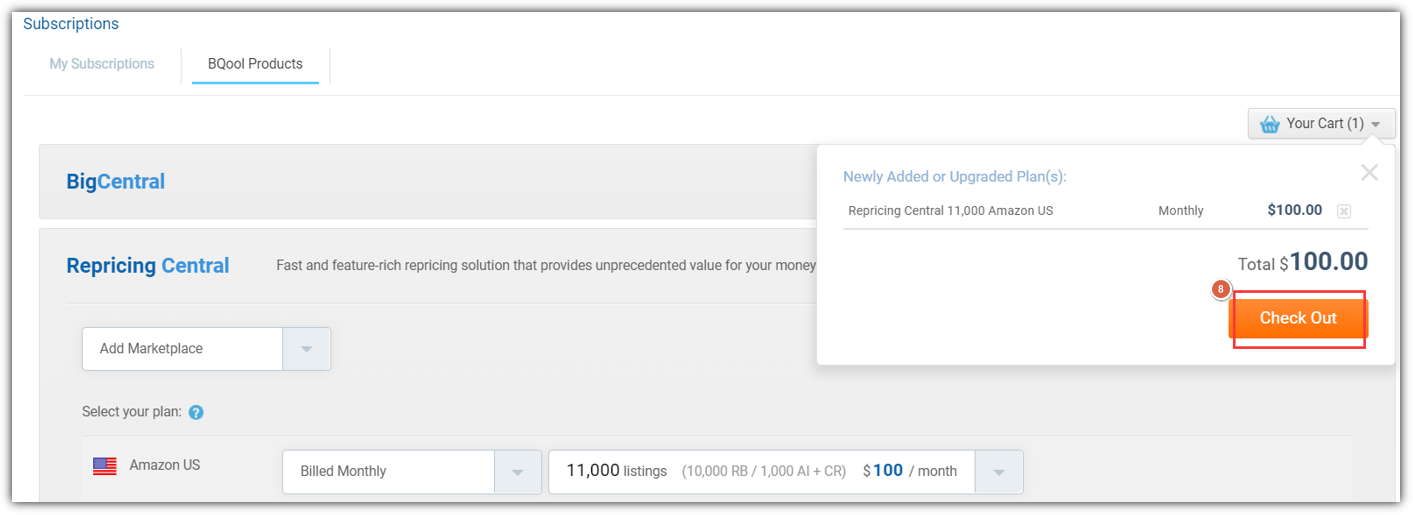Click the Amazon US flag icon
The width and height of the screenshot is (1413, 515).
(x=105, y=466)
